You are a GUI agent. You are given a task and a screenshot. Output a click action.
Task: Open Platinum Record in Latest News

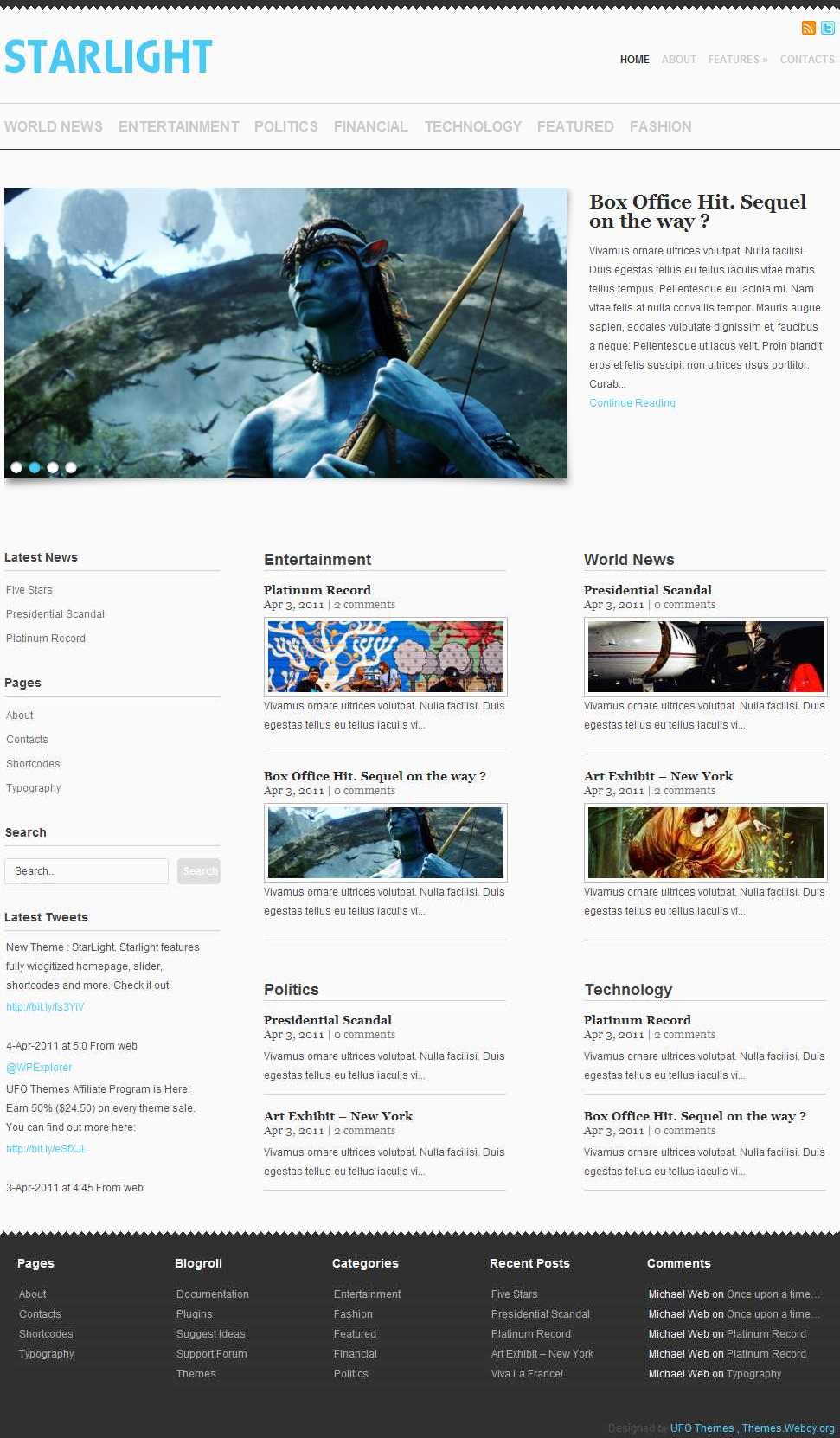46,639
